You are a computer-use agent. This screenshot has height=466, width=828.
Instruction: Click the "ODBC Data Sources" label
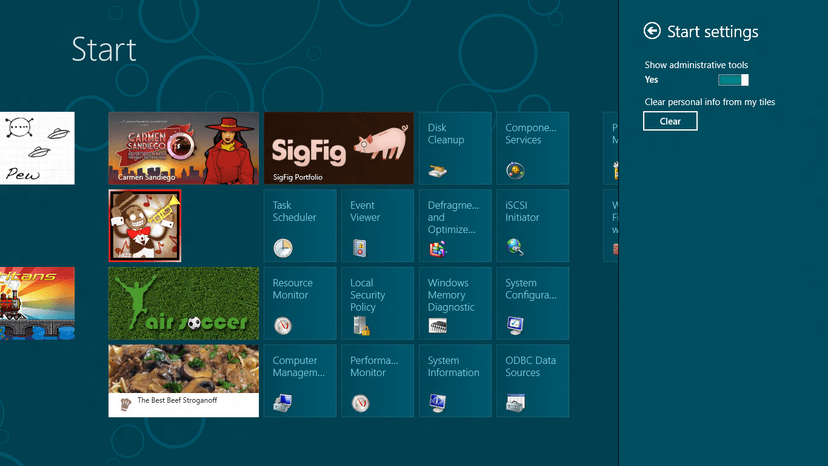[x=530, y=367]
